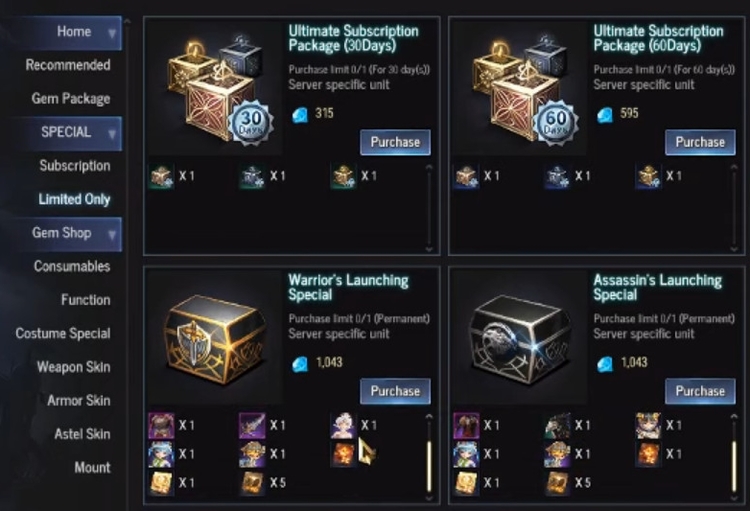Select the X5 golden item icon in Assassin's pack
Image resolution: width=750 pixels, height=511 pixels.
point(557,482)
